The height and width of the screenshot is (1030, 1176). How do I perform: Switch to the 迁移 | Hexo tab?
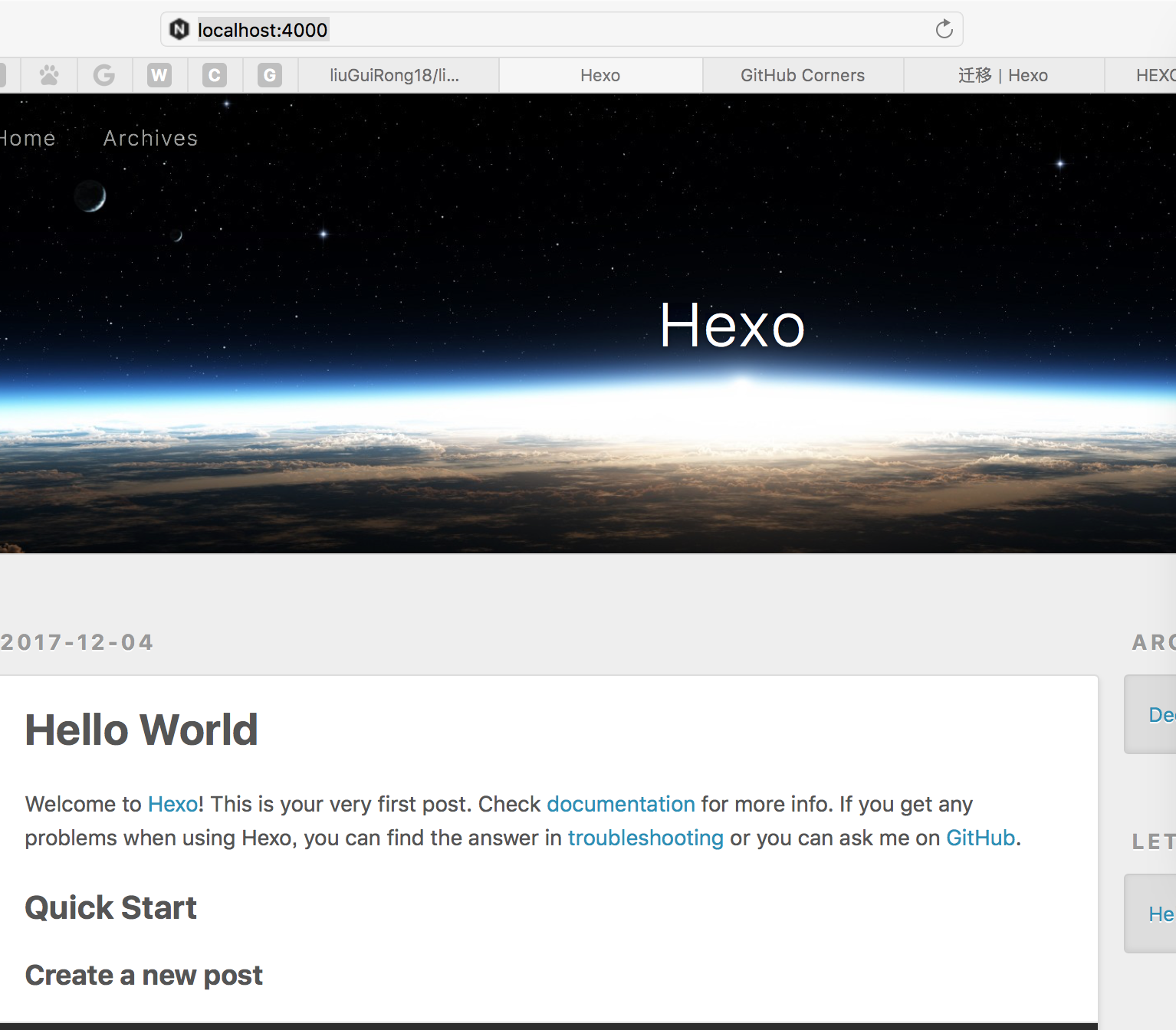click(1003, 75)
